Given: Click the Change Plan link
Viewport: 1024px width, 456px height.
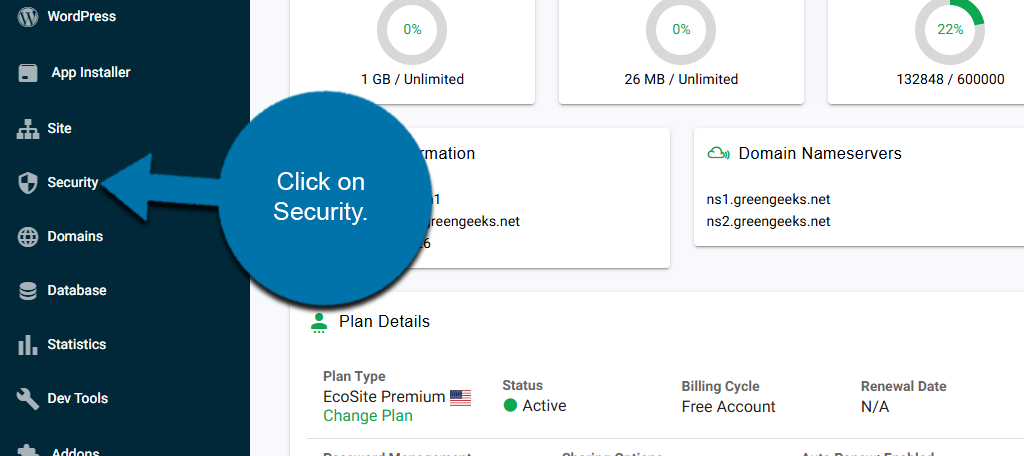Looking at the screenshot, I should tap(367, 416).
